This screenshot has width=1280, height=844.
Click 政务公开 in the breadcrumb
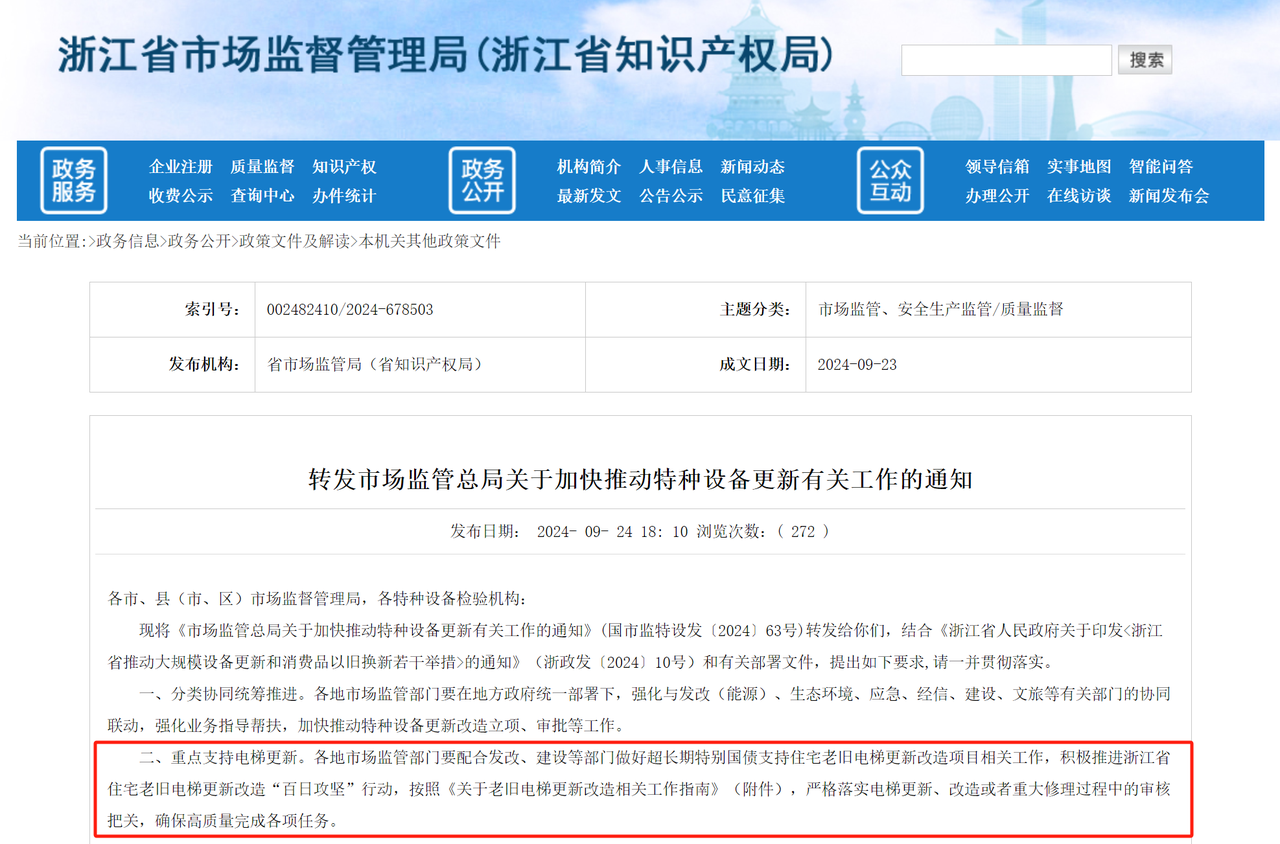199,241
